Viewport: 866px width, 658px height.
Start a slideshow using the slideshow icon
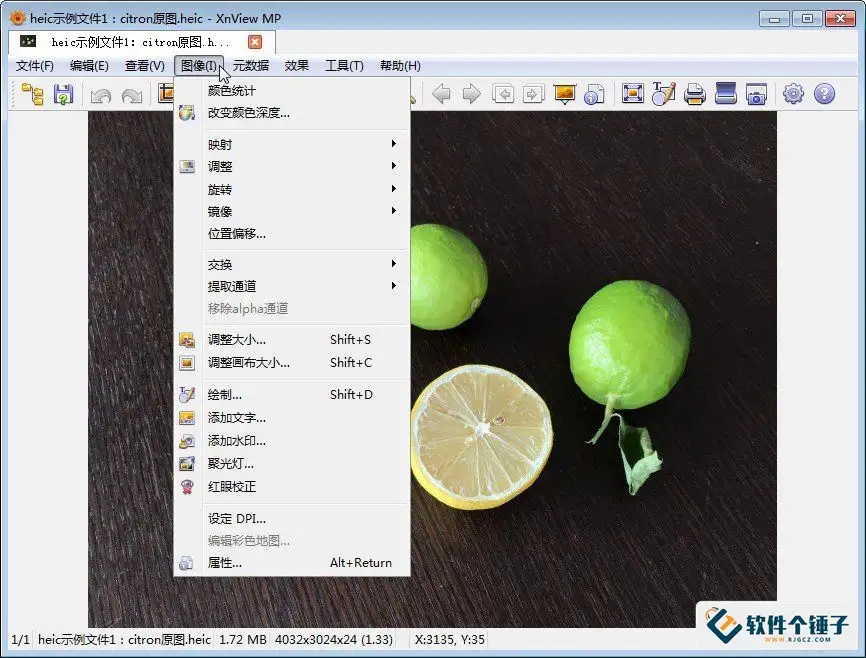(x=564, y=93)
